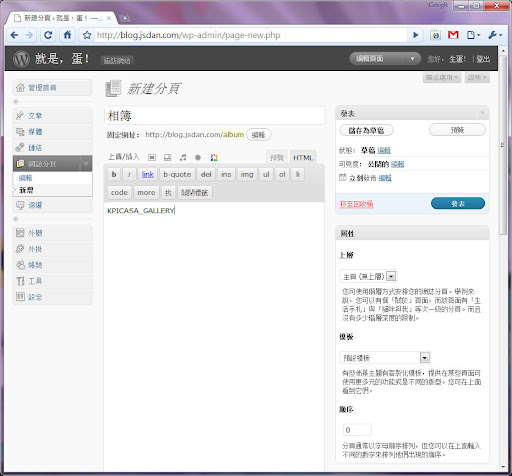Open the parent page dropdown
This screenshot has height=476, width=512.
tap(368, 276)
